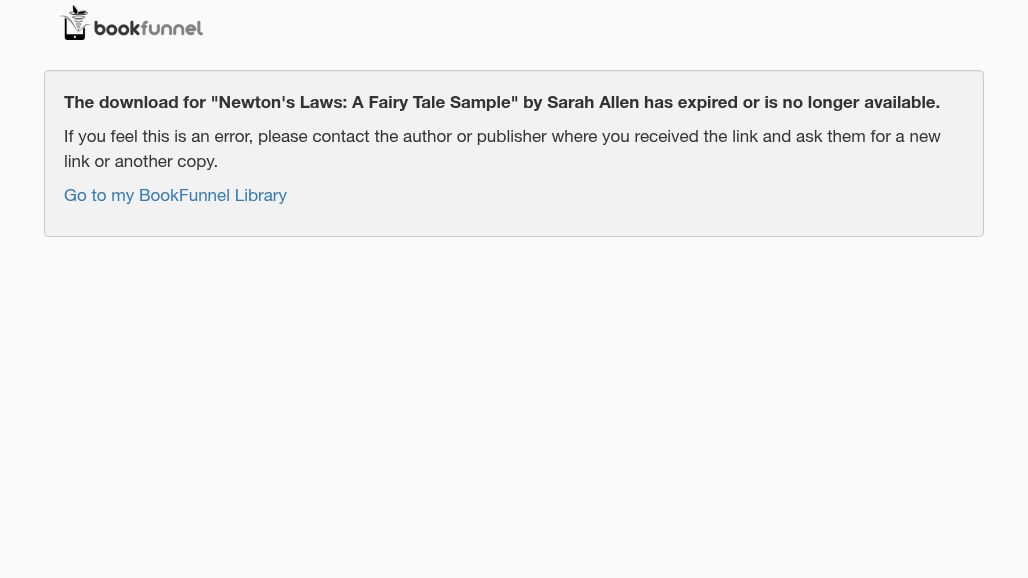1028x578 pixels.
Task: Click the gray "funnel" part of the logo
Action: point(173,29)
